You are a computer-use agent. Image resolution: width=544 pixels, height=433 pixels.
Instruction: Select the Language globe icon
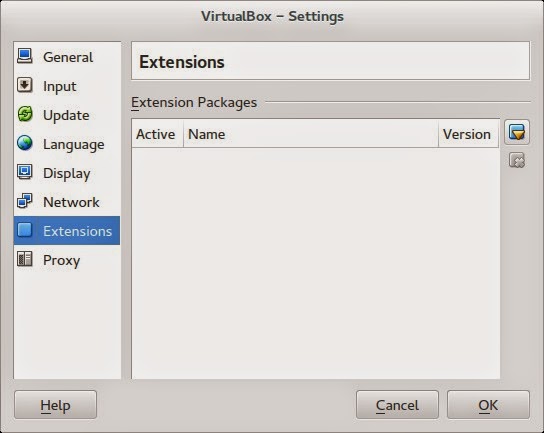25,143
